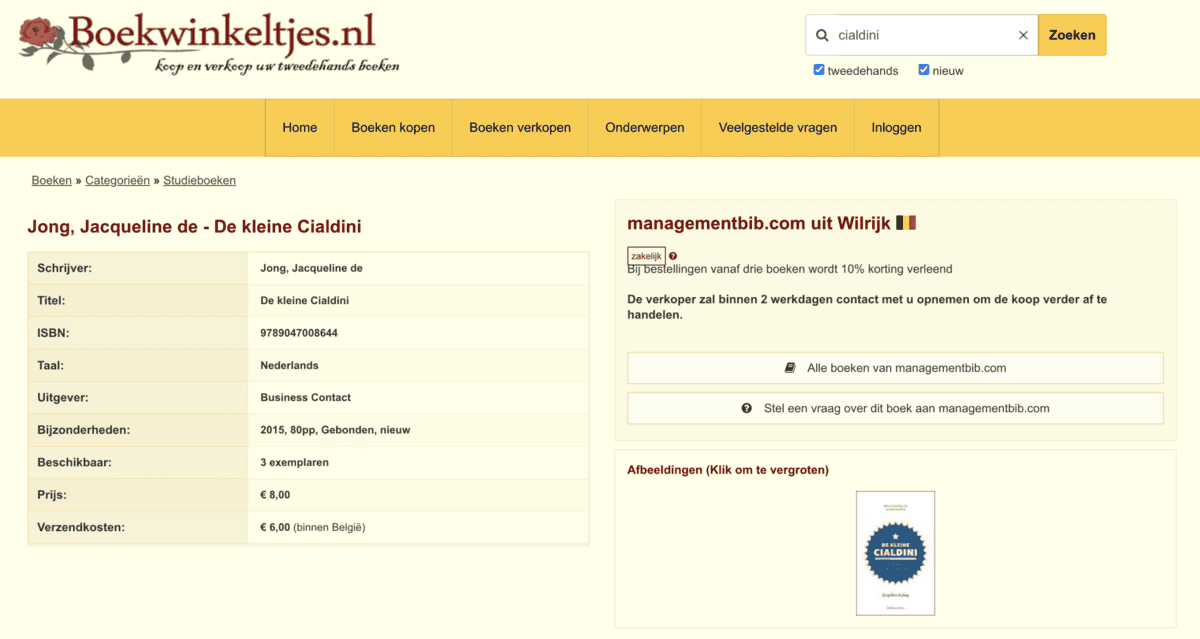Click the Belgian flag icon beside Wilrijk
This screenshot has height=639, width=1200.
coord(906,223)
